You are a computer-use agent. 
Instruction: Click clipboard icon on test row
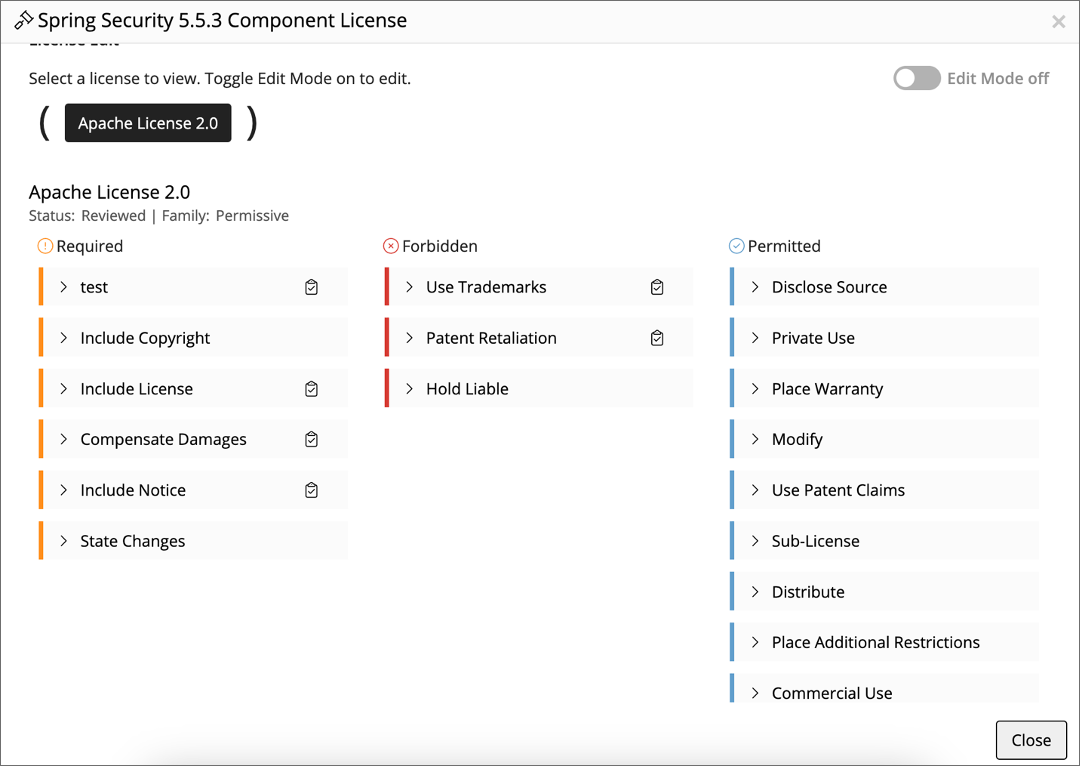click(x=311, y=287)
